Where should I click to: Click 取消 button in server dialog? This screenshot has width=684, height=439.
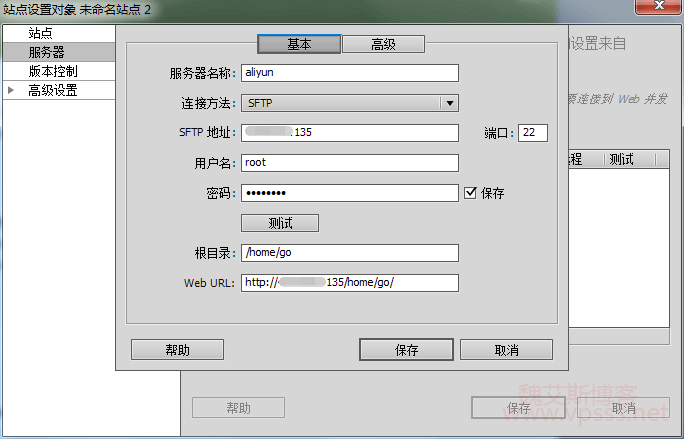pos(506,350)
